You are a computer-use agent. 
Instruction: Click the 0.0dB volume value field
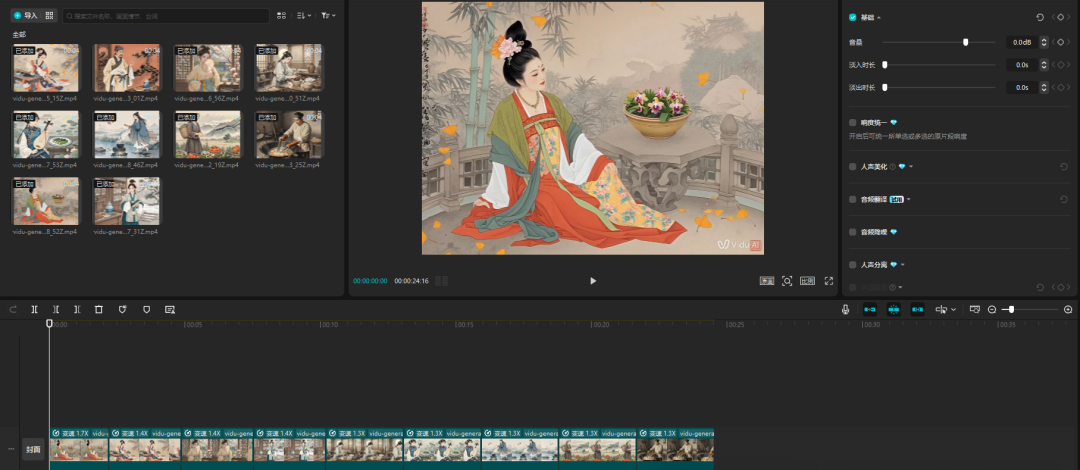(1021, 42)
